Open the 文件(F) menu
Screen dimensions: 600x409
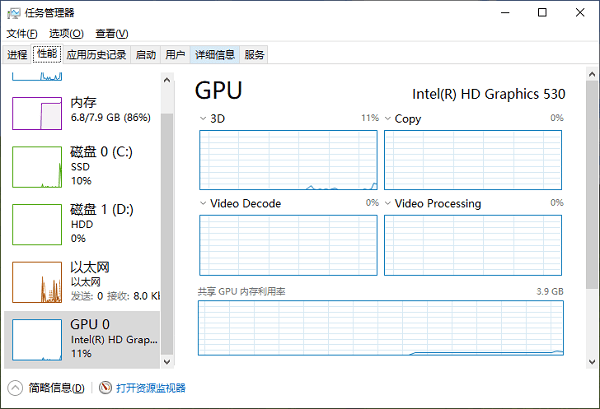click(x=21, y=34)
